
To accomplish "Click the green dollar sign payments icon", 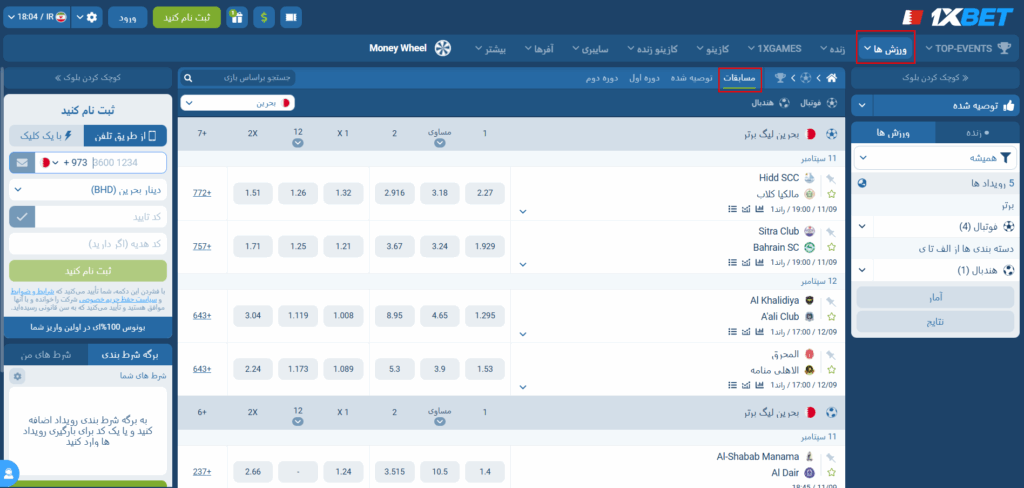I will 264,18.
